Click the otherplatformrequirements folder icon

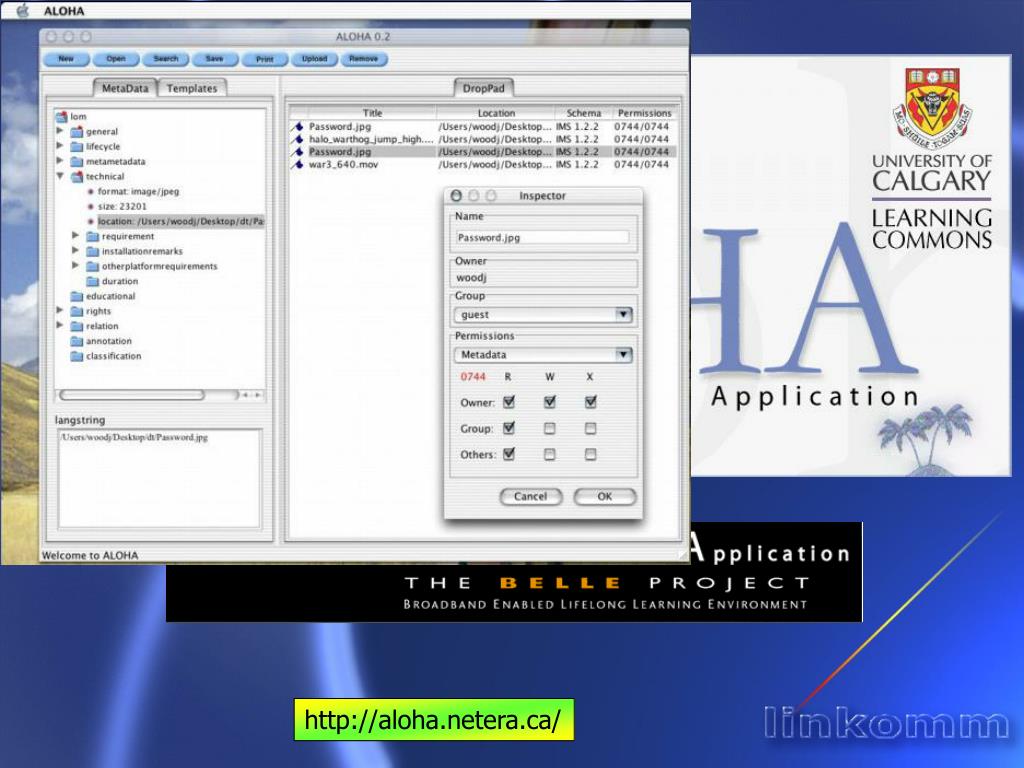(x=92, y=266)
